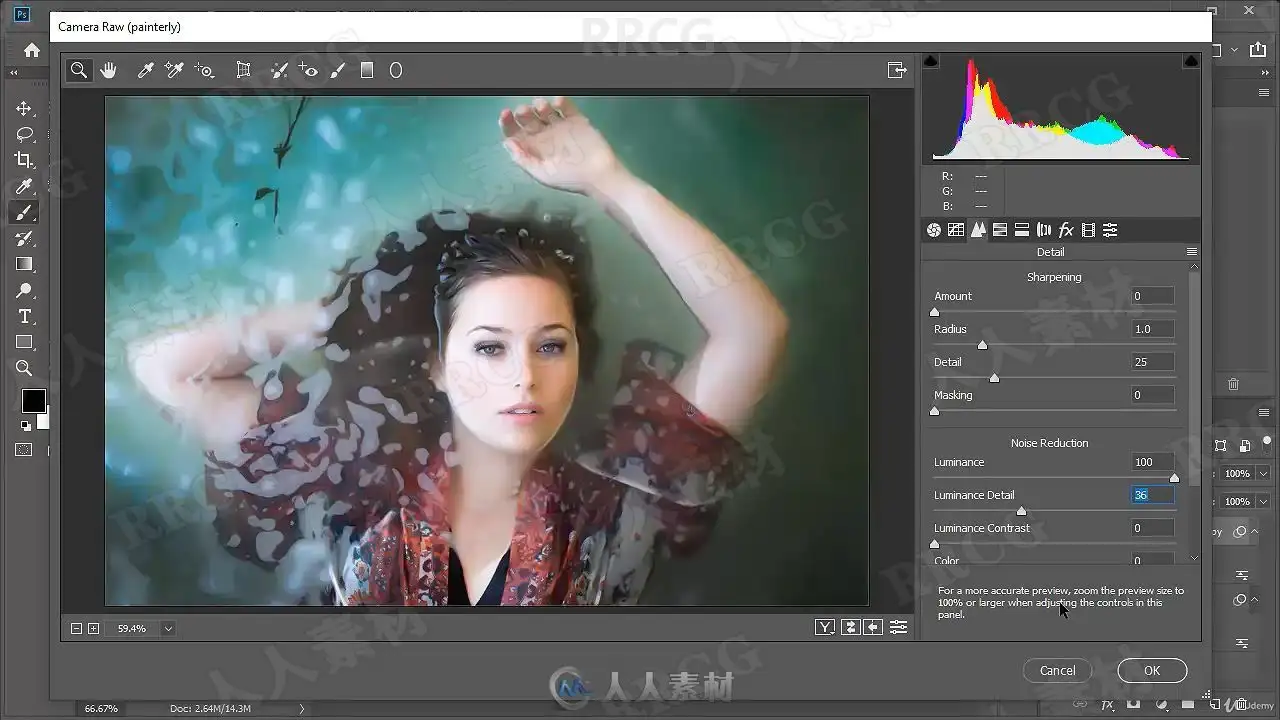Cycle Before/After preview views
1280x720 pixels.
pyautogui.click(x=825, y=627)
